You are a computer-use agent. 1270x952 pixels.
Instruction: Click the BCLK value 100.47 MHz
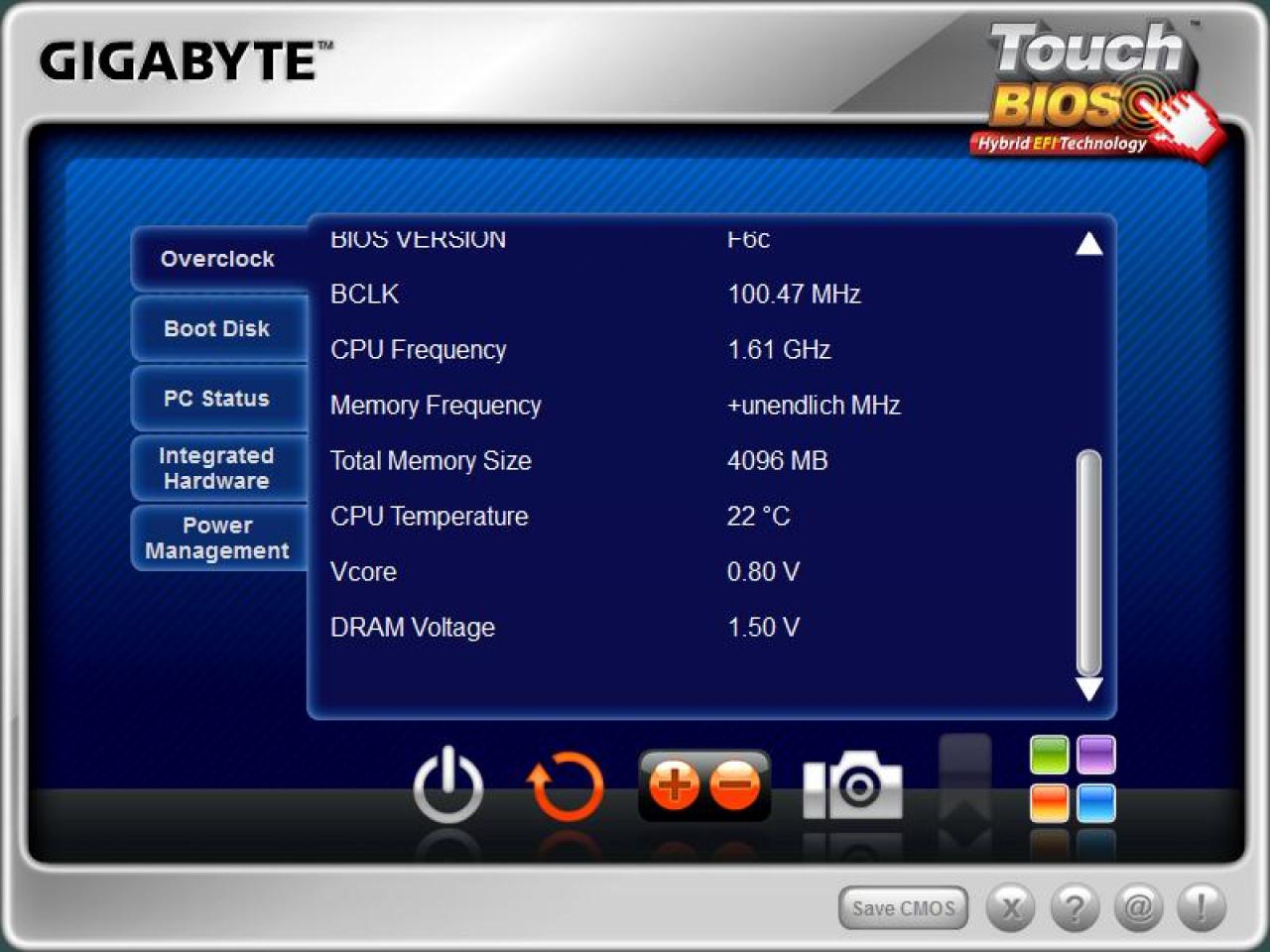tap(794, 294)
